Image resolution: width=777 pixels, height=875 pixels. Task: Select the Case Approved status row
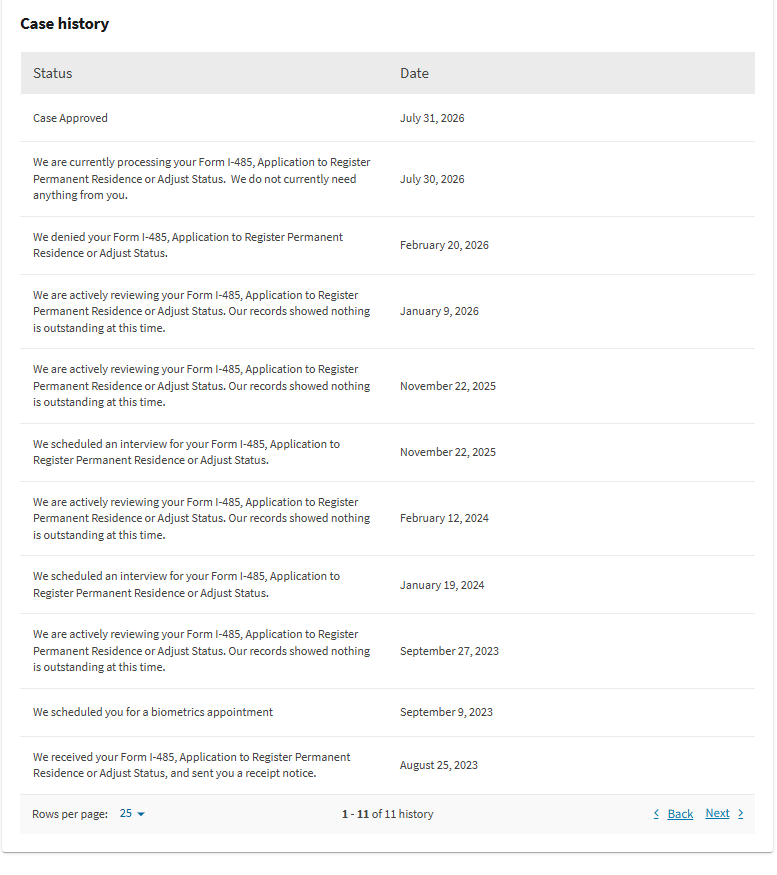(x=387, y=118)
